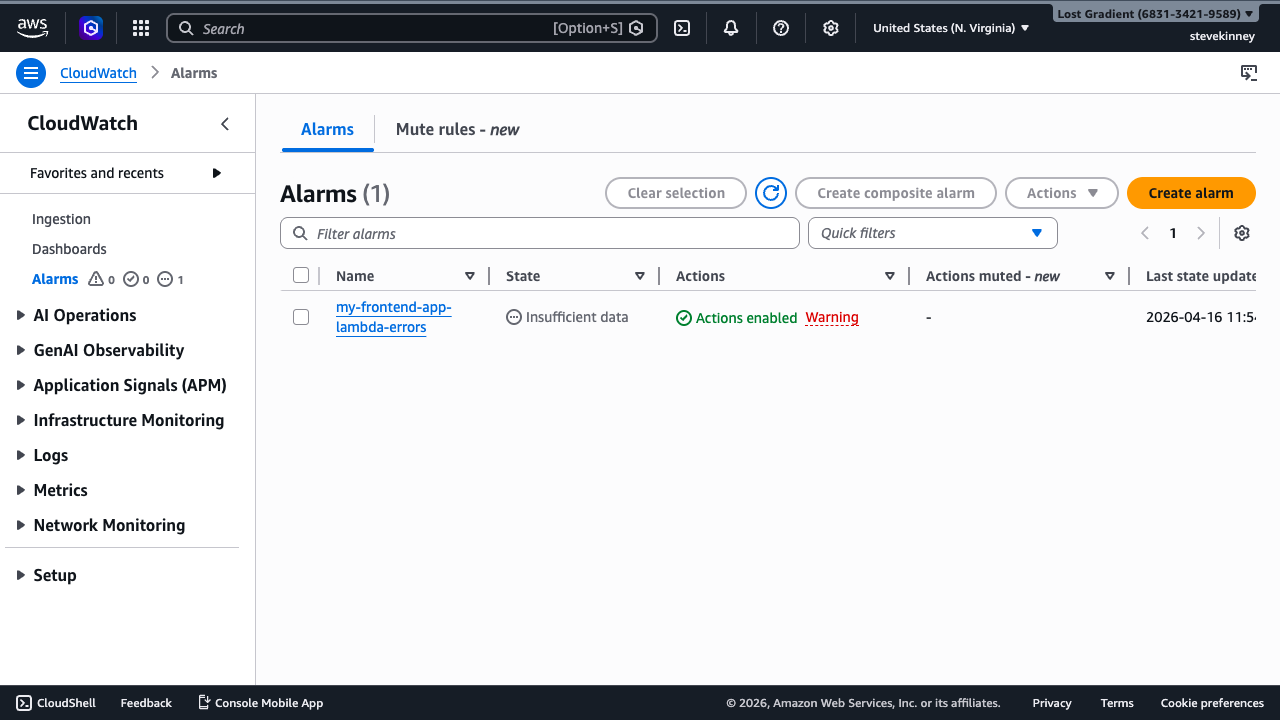Screen dimensions: 1280x720
Task: Focus the top AWS Search box
Action: click(412, 28)
